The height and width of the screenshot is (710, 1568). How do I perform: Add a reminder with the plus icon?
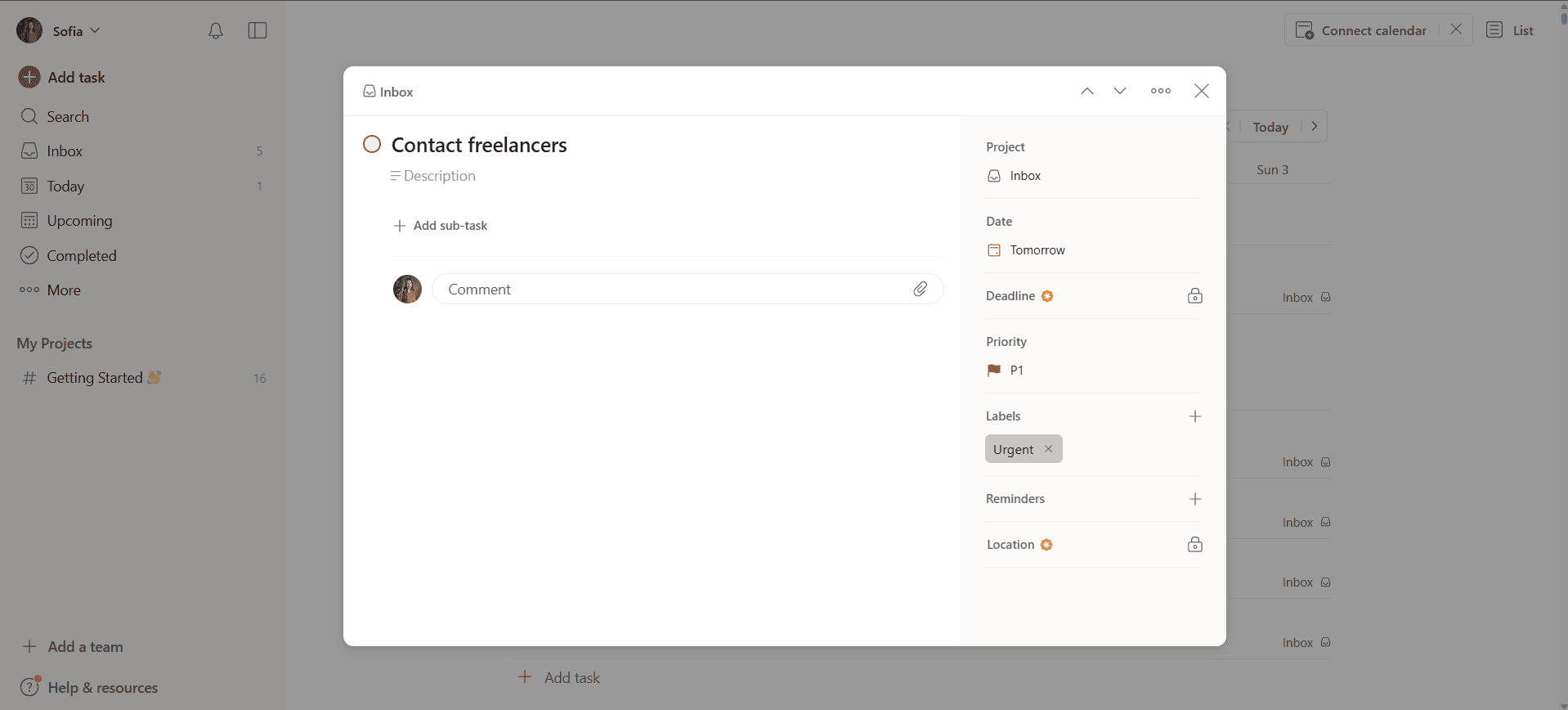pyautogui.click(x=1195, y=499)
